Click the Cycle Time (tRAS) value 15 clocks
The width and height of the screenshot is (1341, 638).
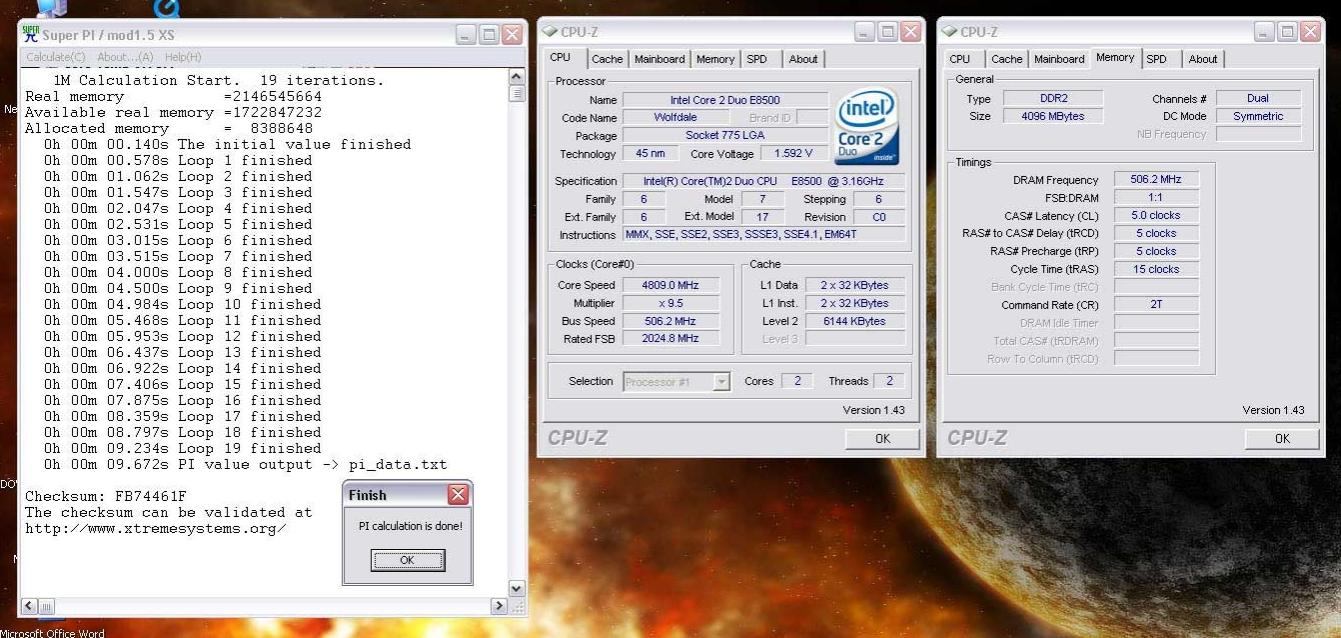pos(1156,269)
